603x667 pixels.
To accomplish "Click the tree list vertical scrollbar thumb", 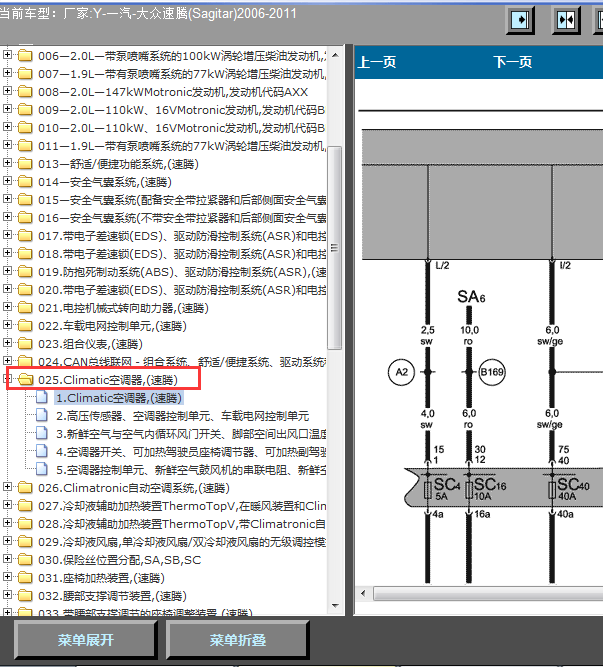I will (x=335, y=248).
